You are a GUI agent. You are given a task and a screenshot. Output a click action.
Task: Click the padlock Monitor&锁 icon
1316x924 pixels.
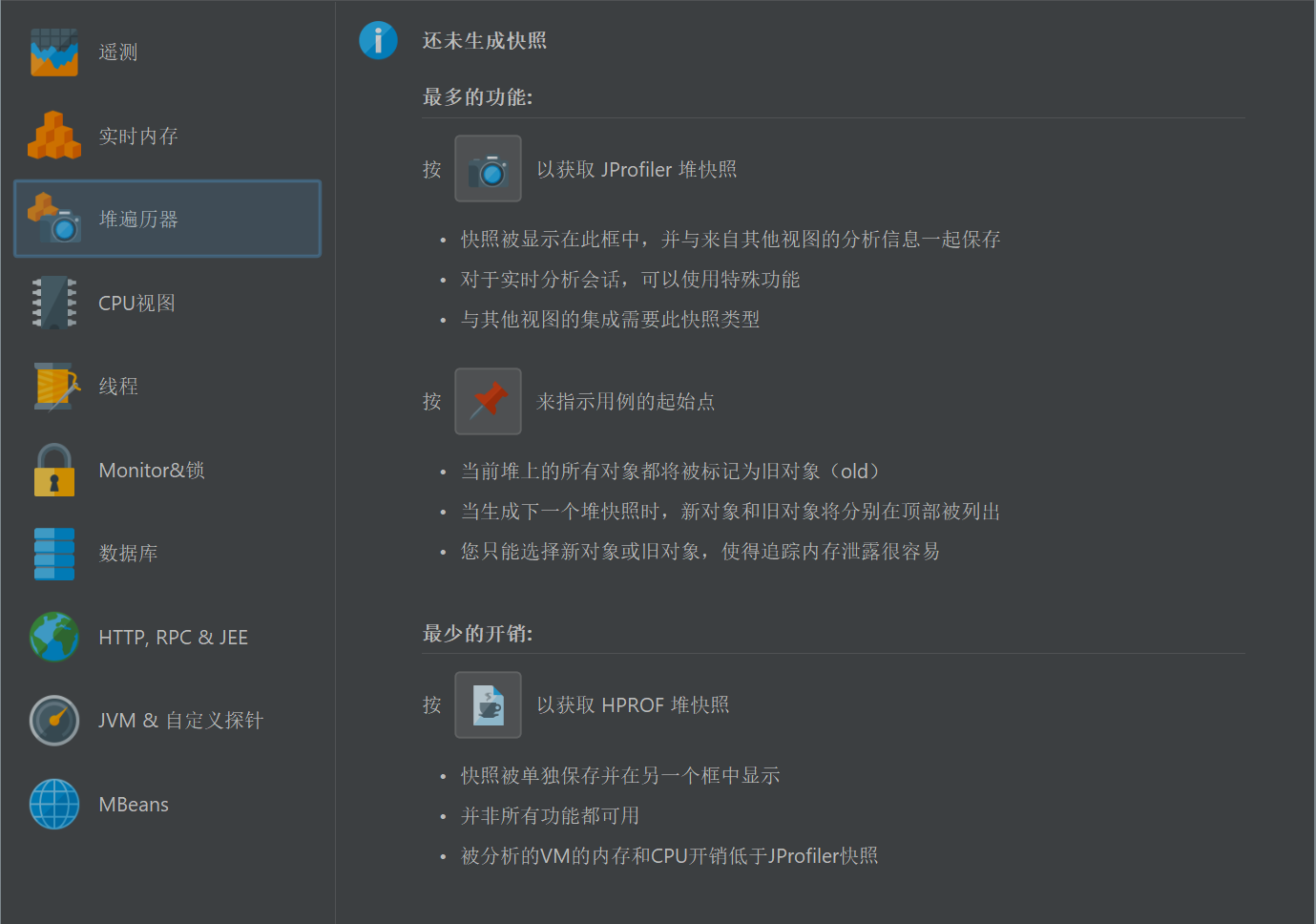click(x=54, y=470)
